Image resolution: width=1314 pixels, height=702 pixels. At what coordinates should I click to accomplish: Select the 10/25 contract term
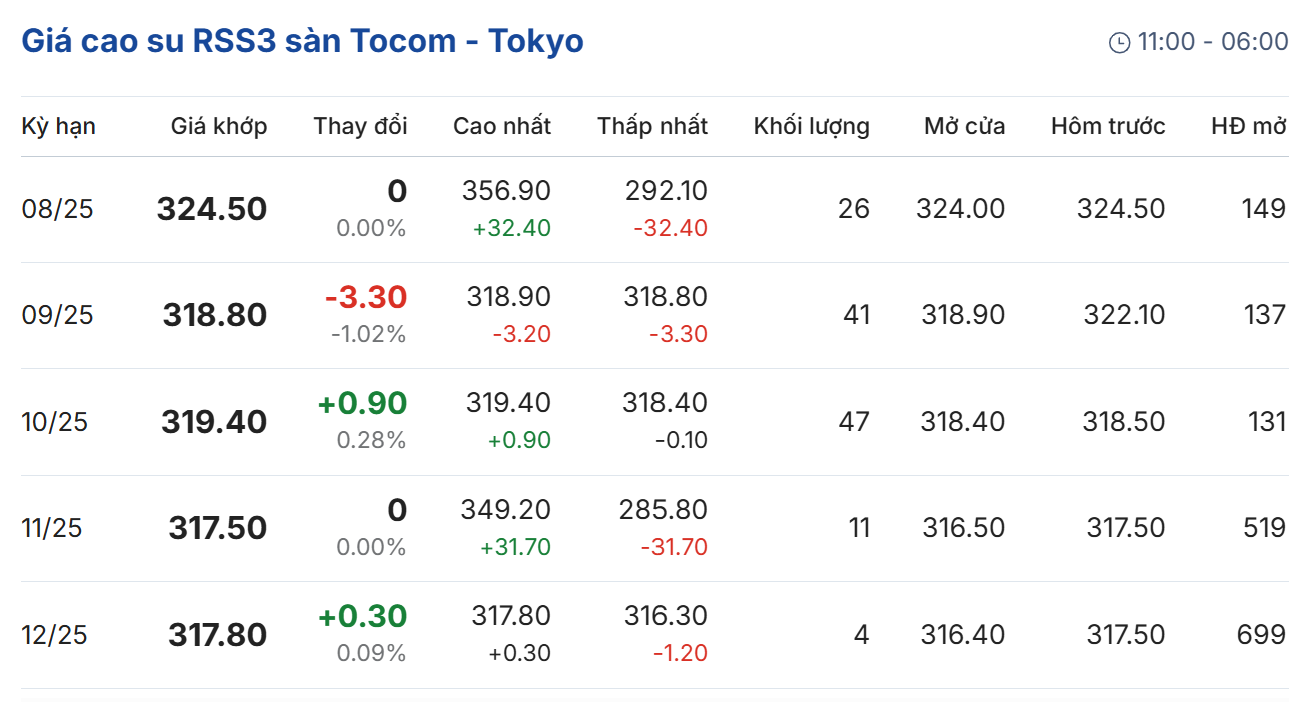pos(54,422)
